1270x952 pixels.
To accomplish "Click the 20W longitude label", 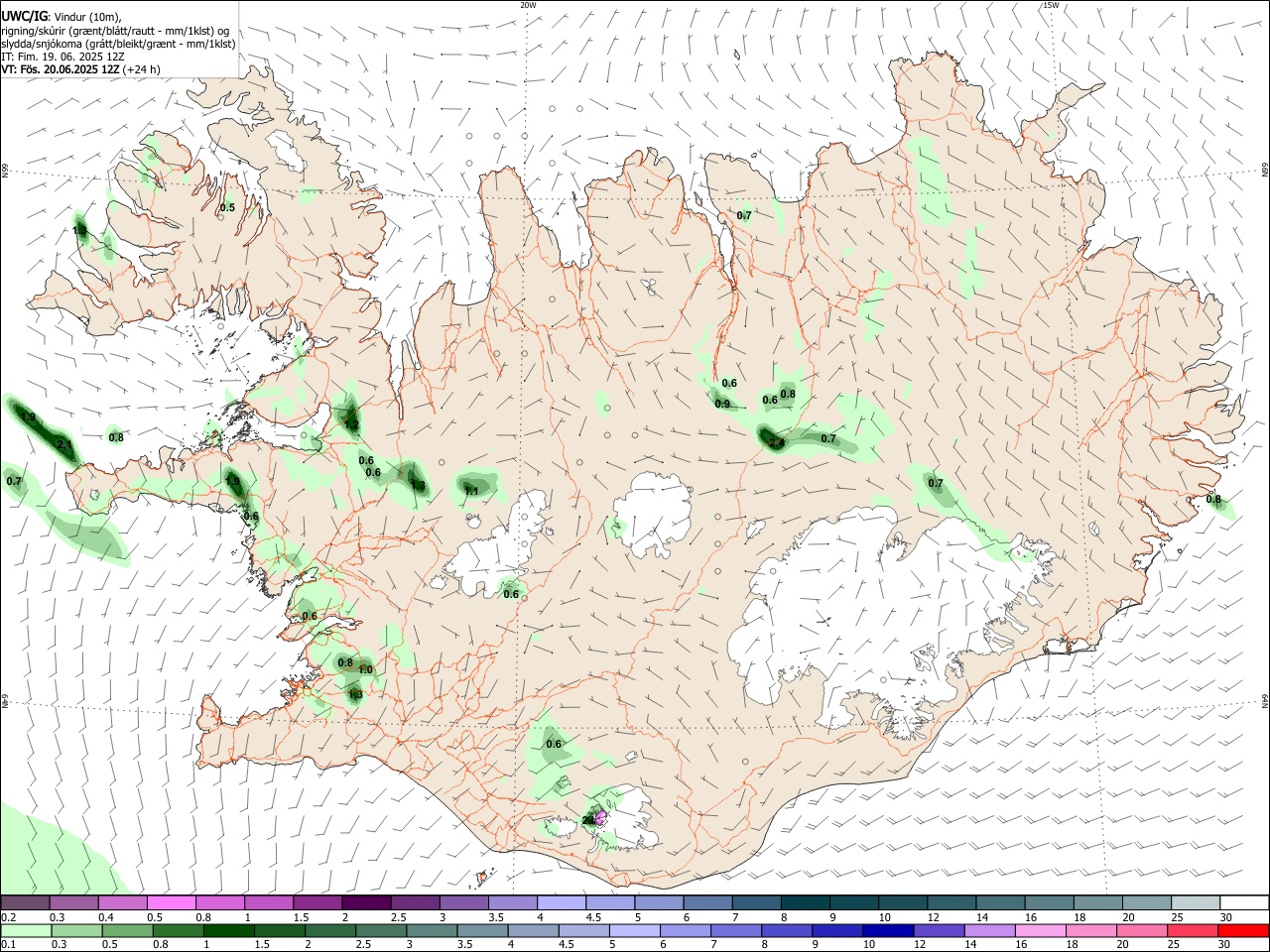I will pyautogui.click(x=528, y=5).
